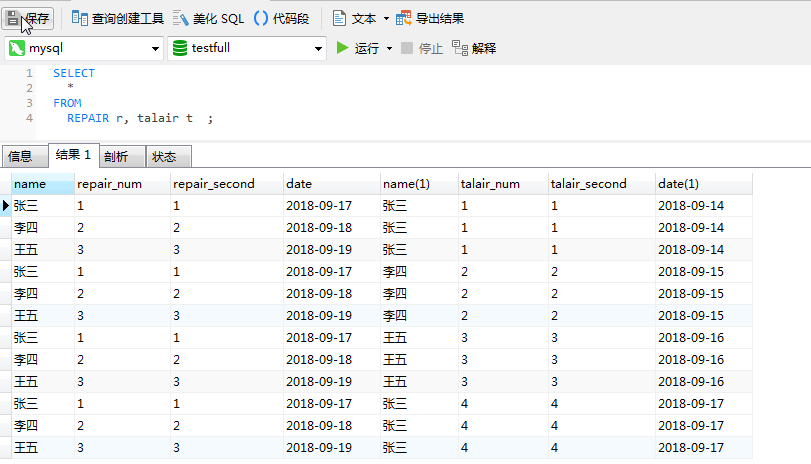
Task: Click date(1) cell 2018-09-14 in first row
Action: point(704,206)
